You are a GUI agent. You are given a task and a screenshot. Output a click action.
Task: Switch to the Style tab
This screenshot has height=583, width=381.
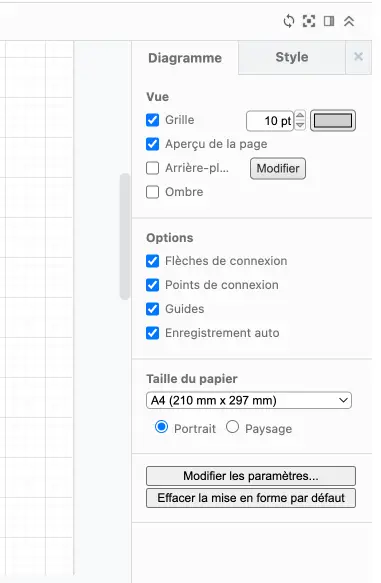pos(292,57)
